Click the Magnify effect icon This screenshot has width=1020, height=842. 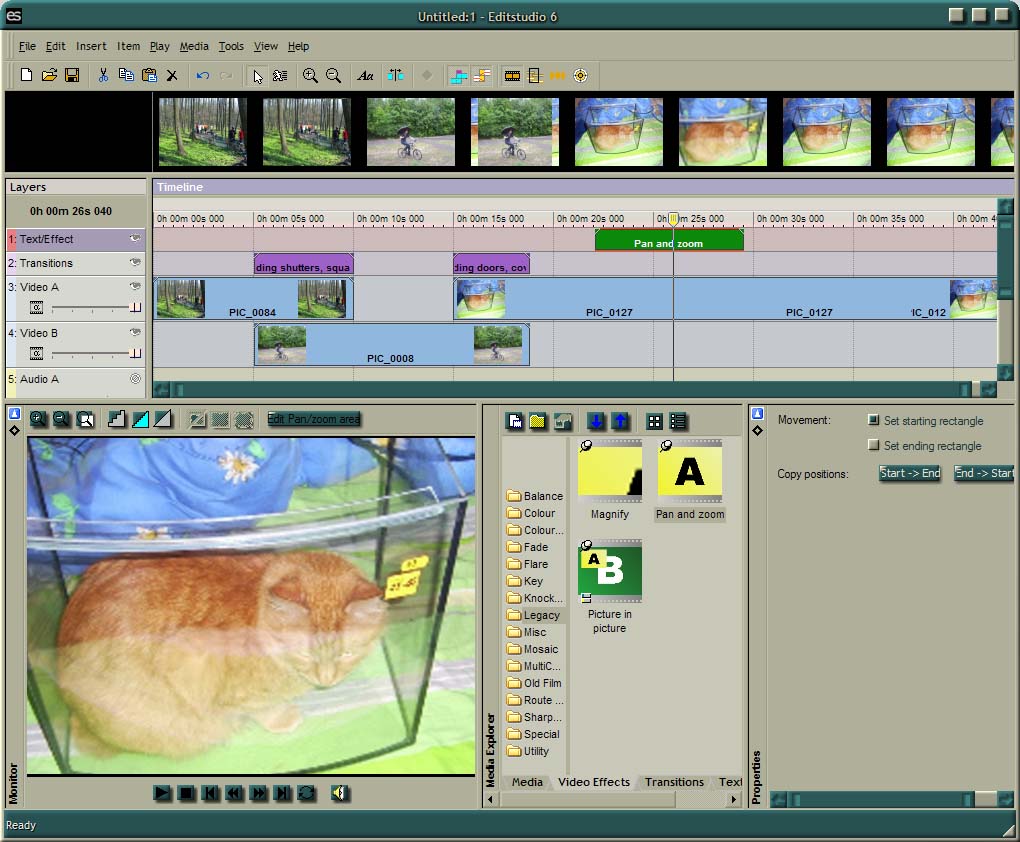tap(609, 470)
